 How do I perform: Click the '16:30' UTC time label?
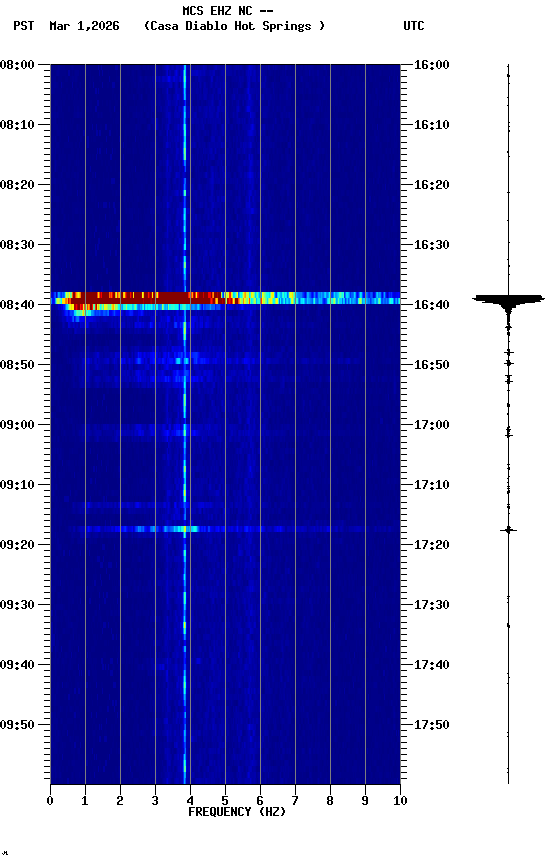[432, 245]
